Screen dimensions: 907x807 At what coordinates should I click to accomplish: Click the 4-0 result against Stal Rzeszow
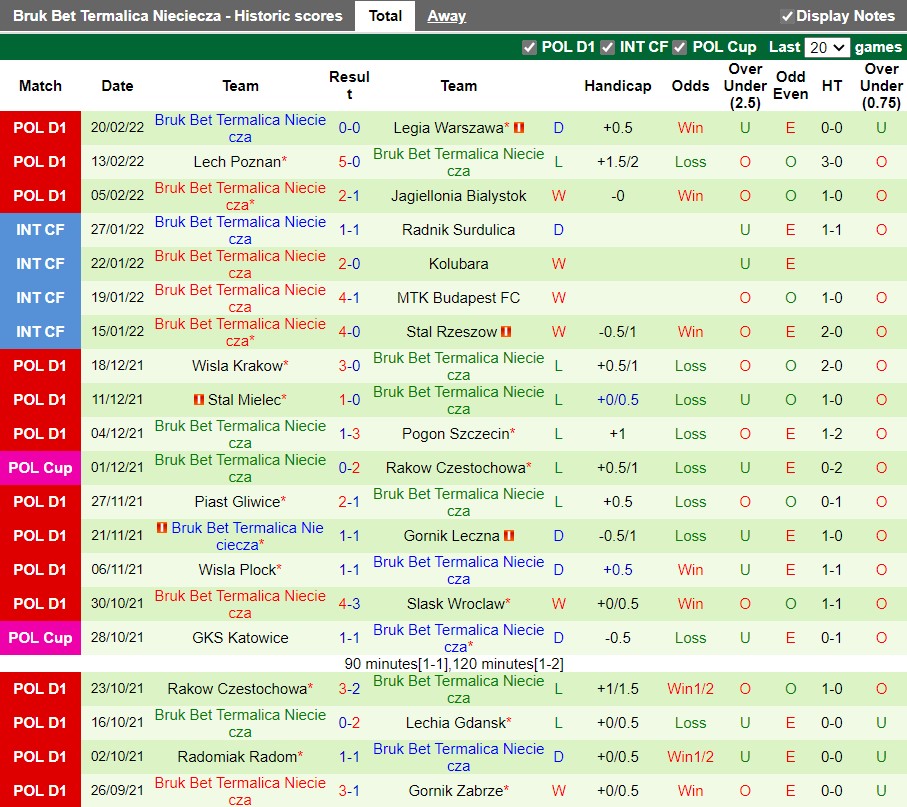(x=349, y=332)
